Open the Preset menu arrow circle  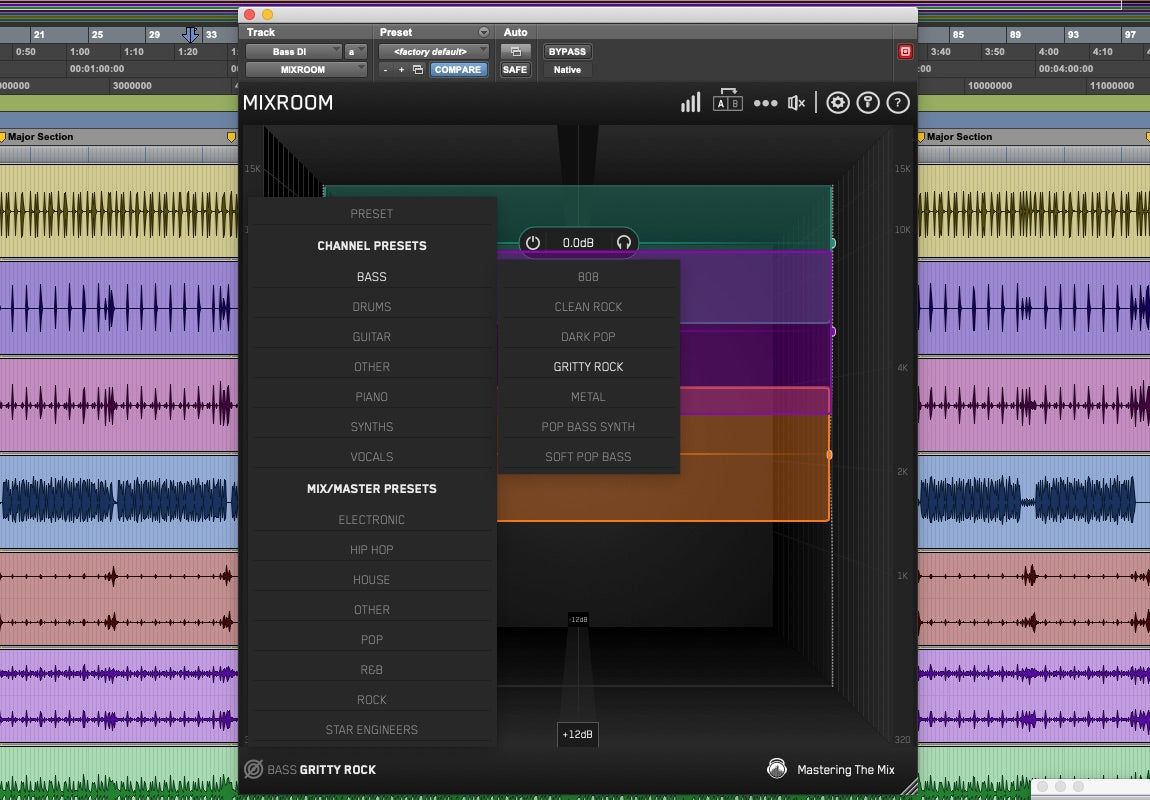[483, 32]
